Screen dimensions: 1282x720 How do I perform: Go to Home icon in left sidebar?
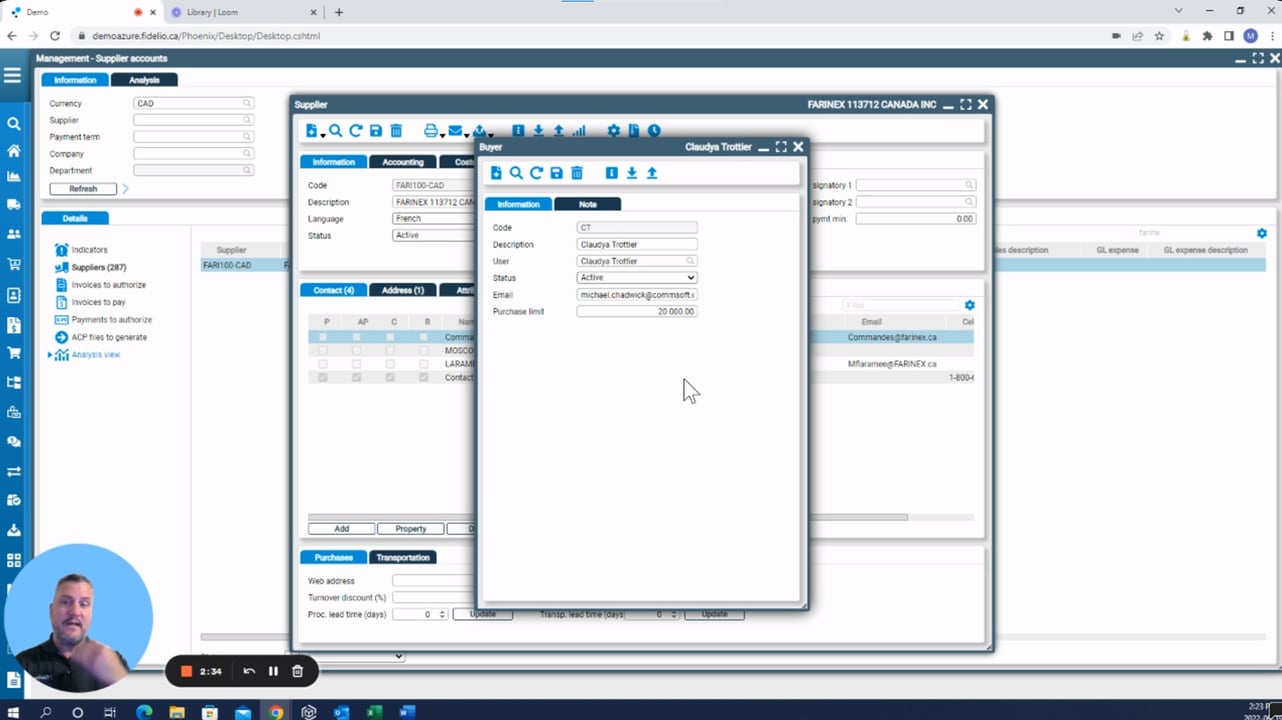13,151
